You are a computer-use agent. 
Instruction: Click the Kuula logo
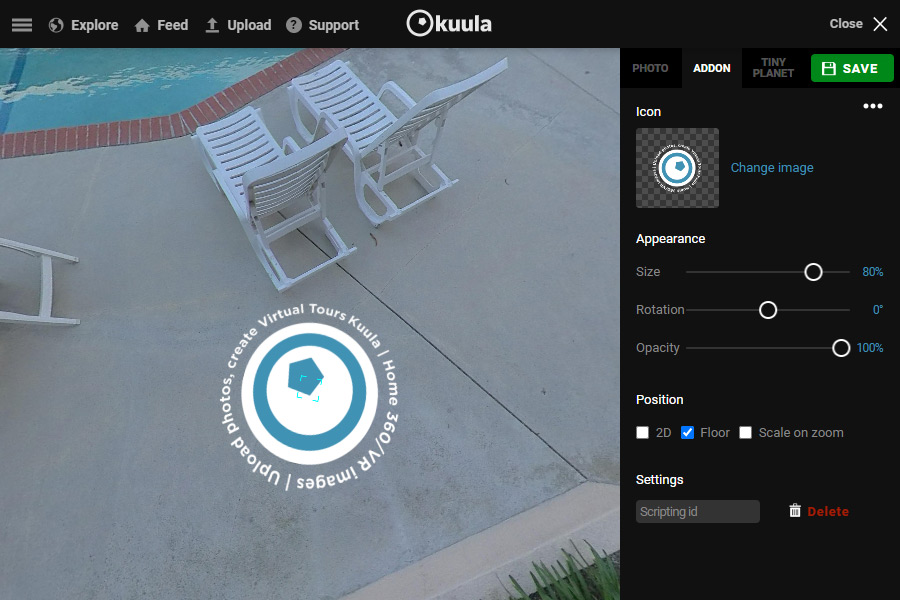449,24
